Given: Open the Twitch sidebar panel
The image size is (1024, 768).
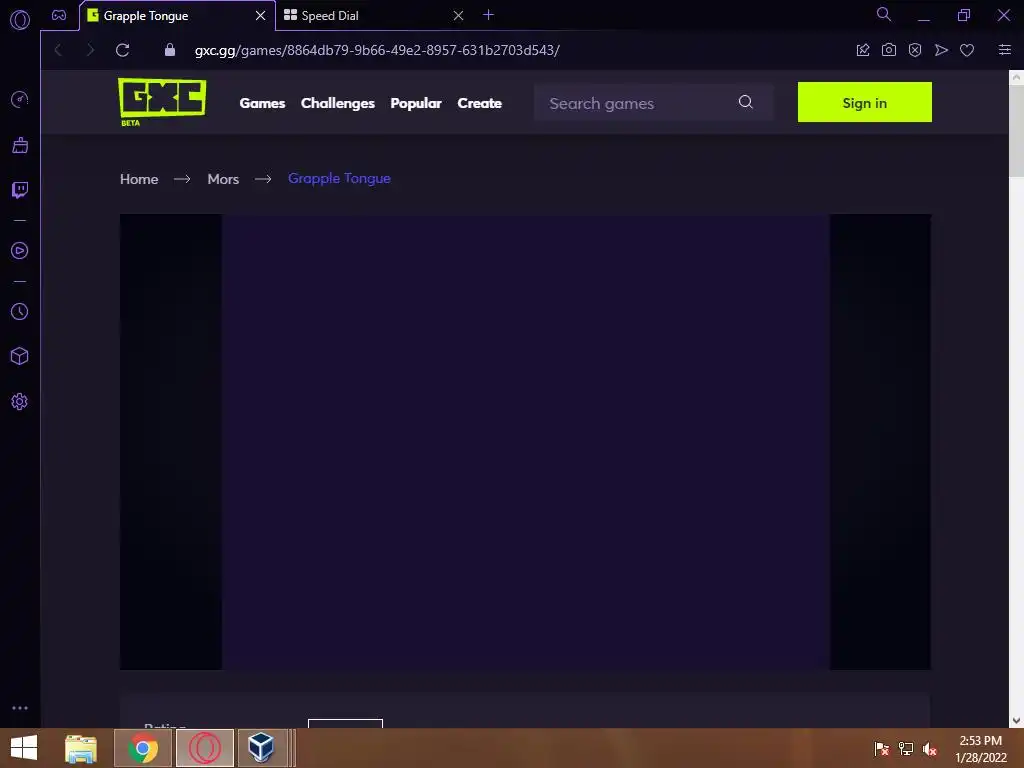Looking at the screenshot, I should coord(20,190).
